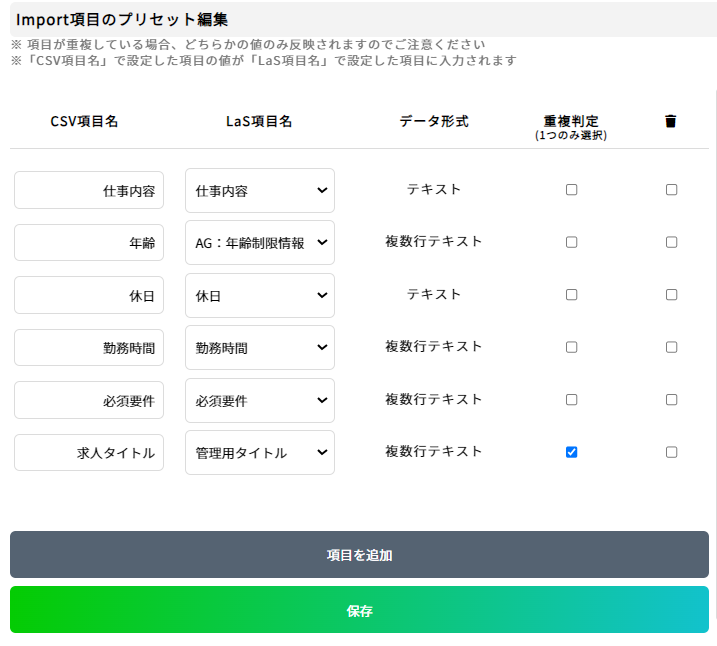Edit the 年齢 CSV item name field
717x646 pixels.
[89, 242]
